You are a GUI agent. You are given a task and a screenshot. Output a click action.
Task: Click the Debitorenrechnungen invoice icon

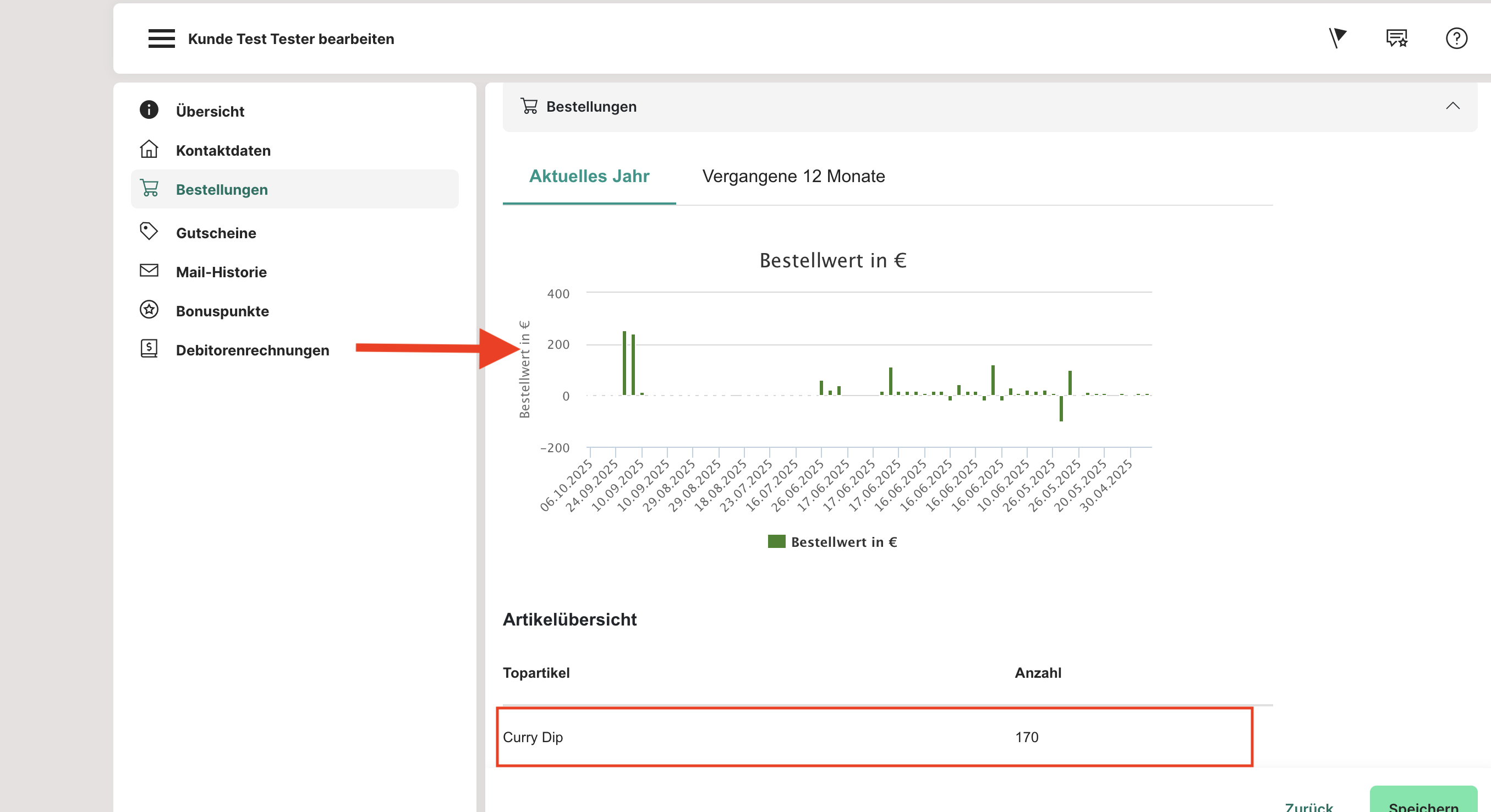click(149, 349)
